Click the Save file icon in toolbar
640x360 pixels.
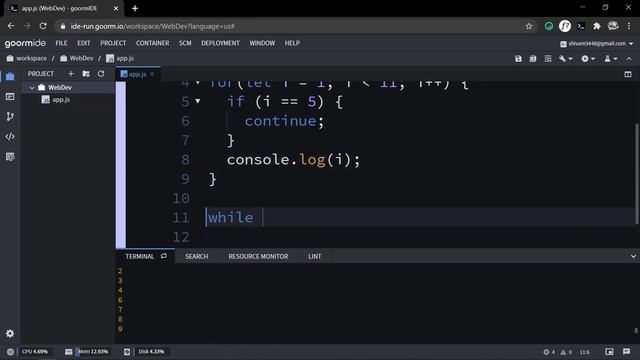click(x=518, y=59)
